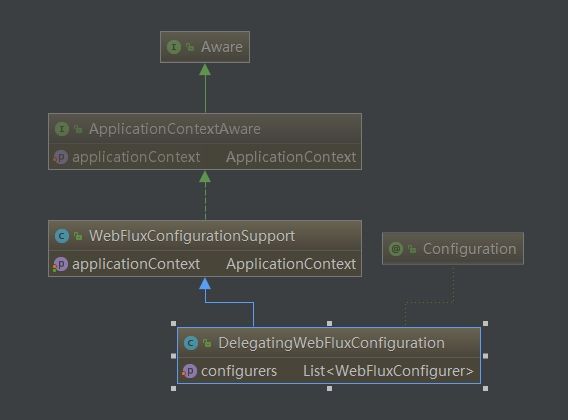This screenshot has width=568, height=420.
Task: Select the DelegatingWebFluxConfiguration node header
Action: coord(329,343)
